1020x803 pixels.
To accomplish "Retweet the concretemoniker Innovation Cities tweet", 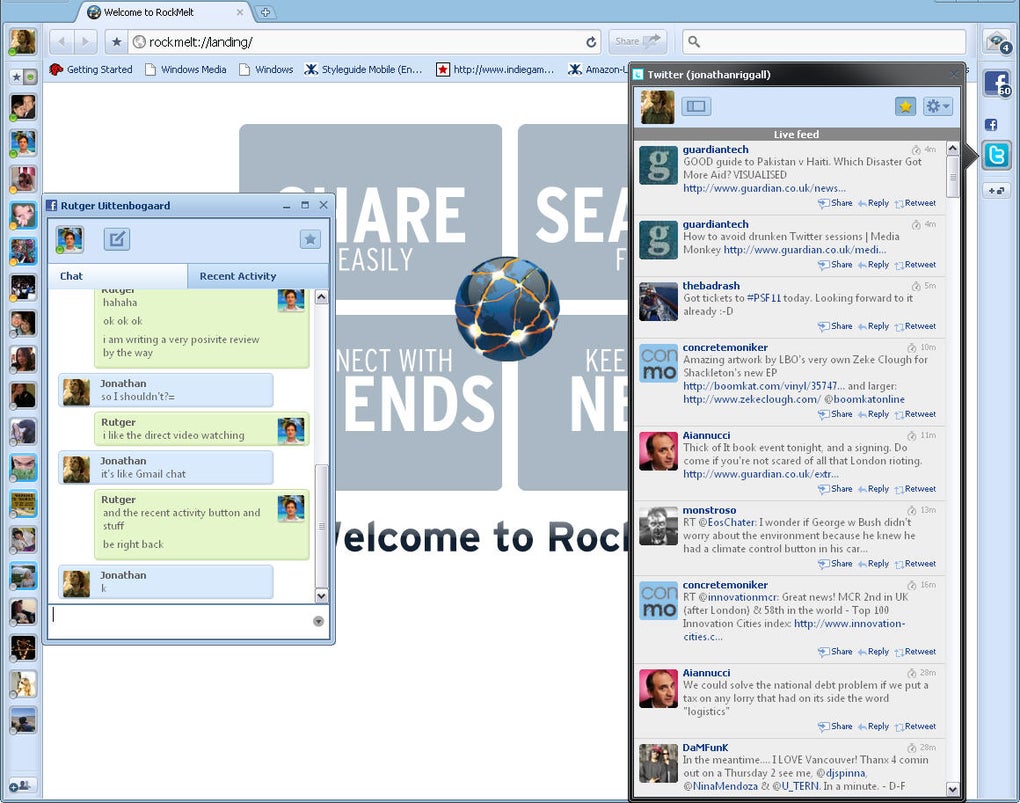I will 915,651.
